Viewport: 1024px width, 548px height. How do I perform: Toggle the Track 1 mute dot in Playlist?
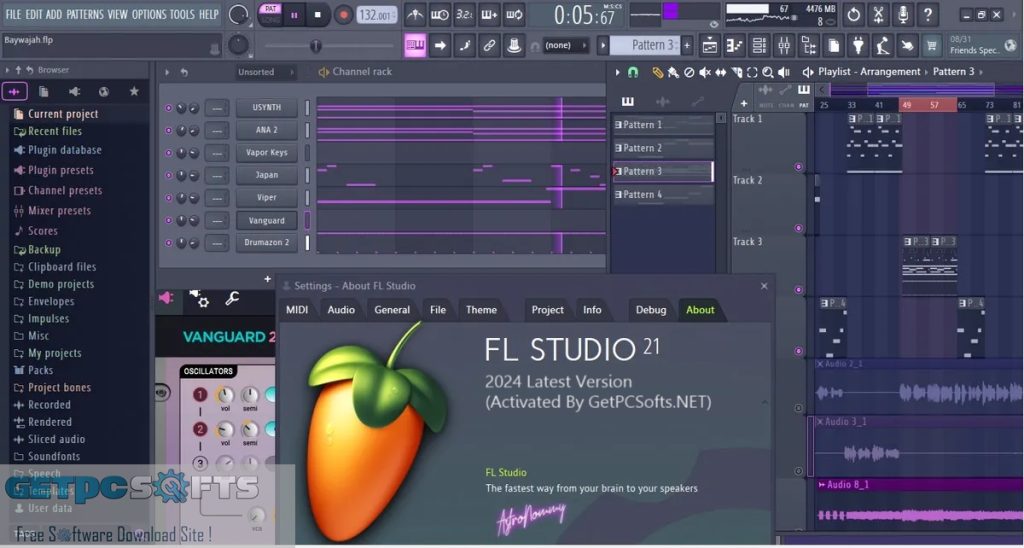tap(798, 167)
